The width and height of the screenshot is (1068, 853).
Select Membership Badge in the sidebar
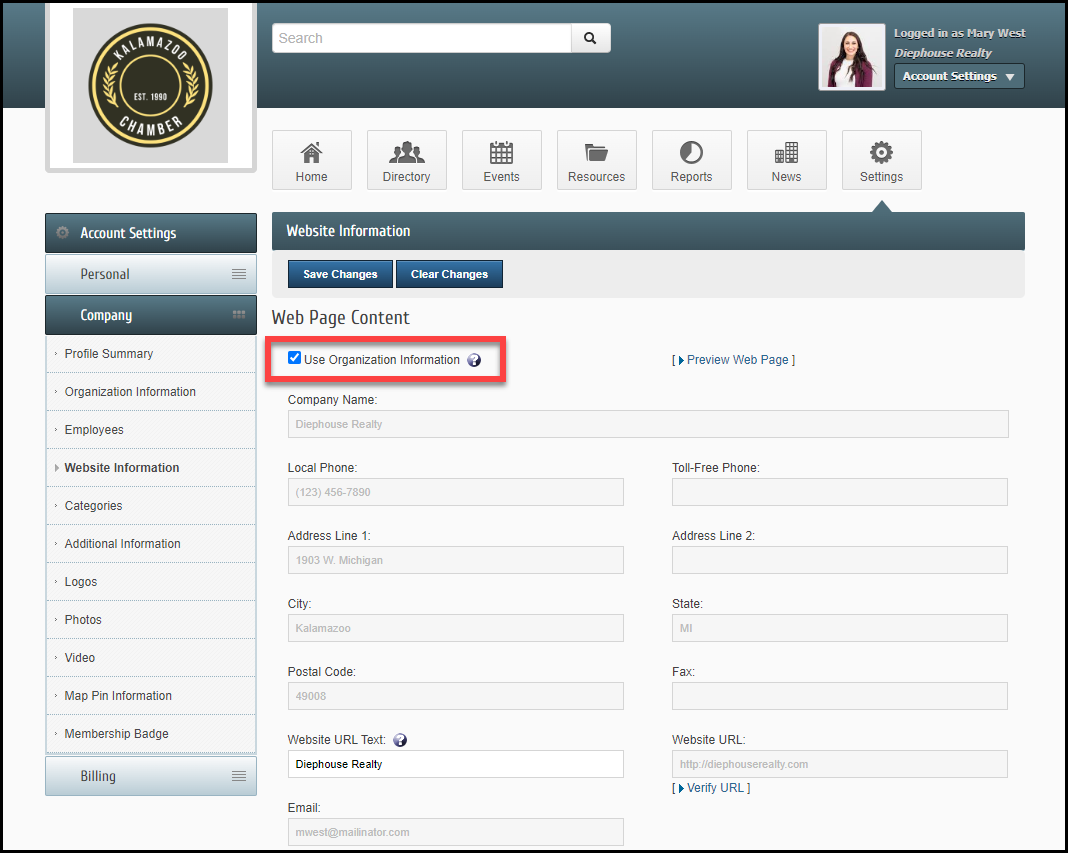pyautogui.click(x=116, y=734)
